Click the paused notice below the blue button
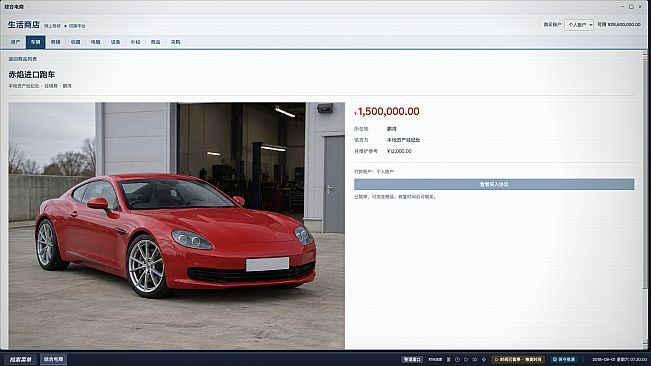 tap(395, 197)
